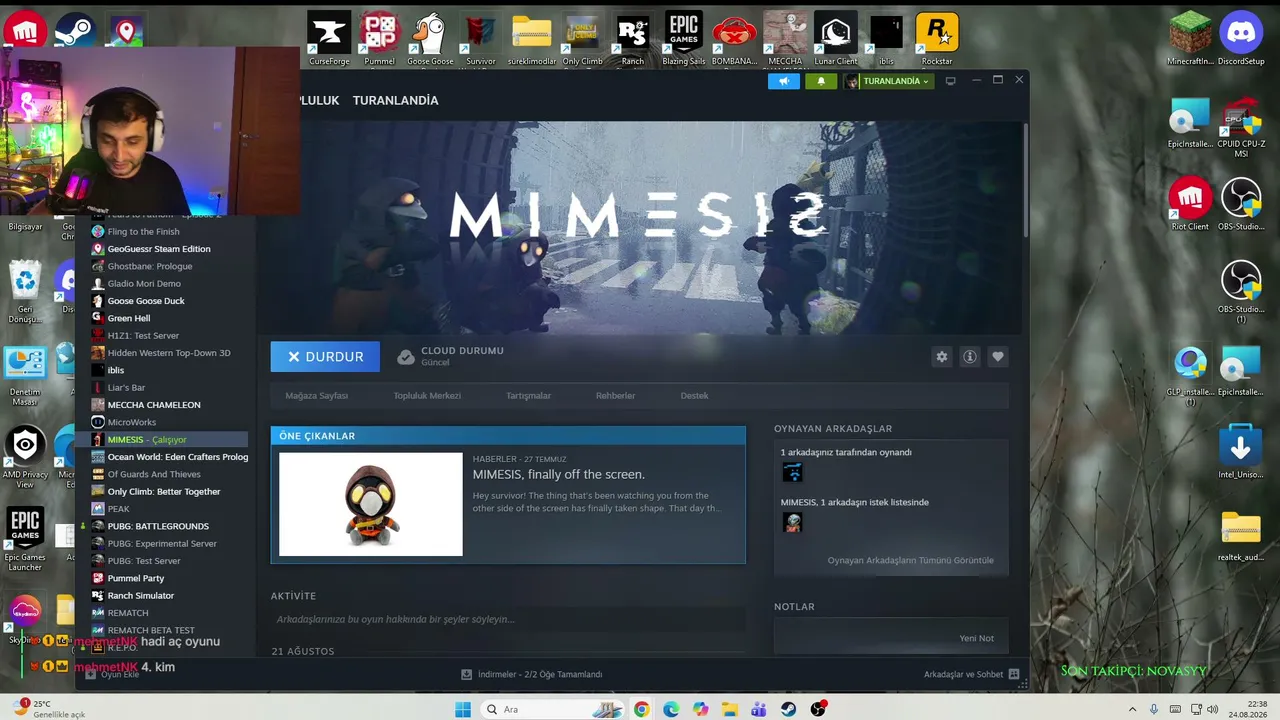This screenshot has width=1280, height=720.
Task: Switch Steam to Big Picture mode
Action: (x=951, y=81)
